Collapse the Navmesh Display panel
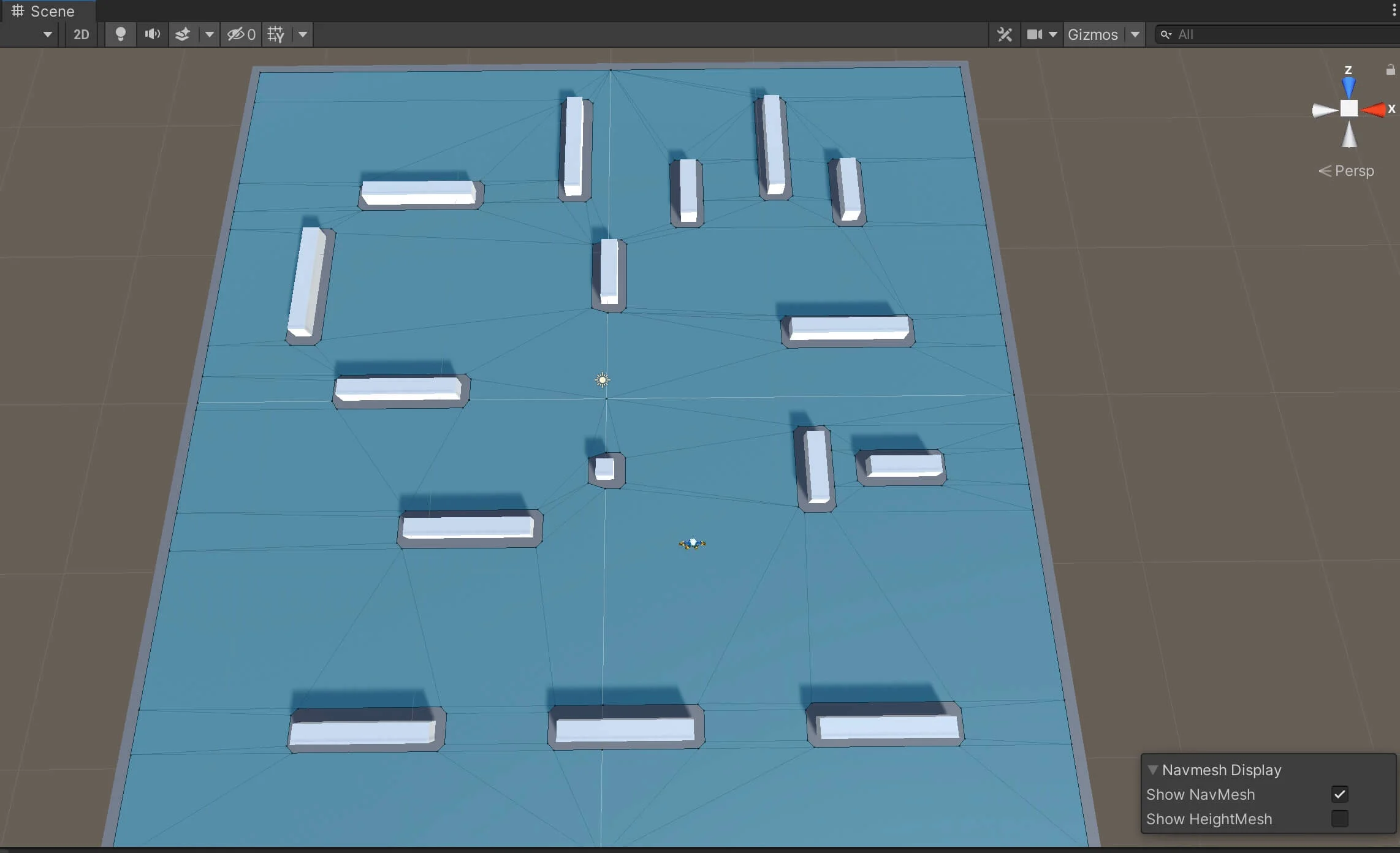The image size is (1400, 853). pyautogui.click(x=1153, y=770)
